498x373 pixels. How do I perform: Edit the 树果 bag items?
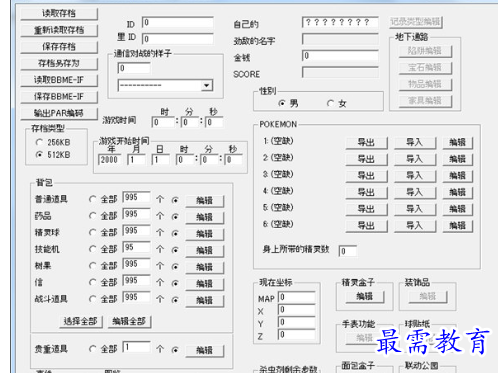pyautogui.click(x=205, y=267)
